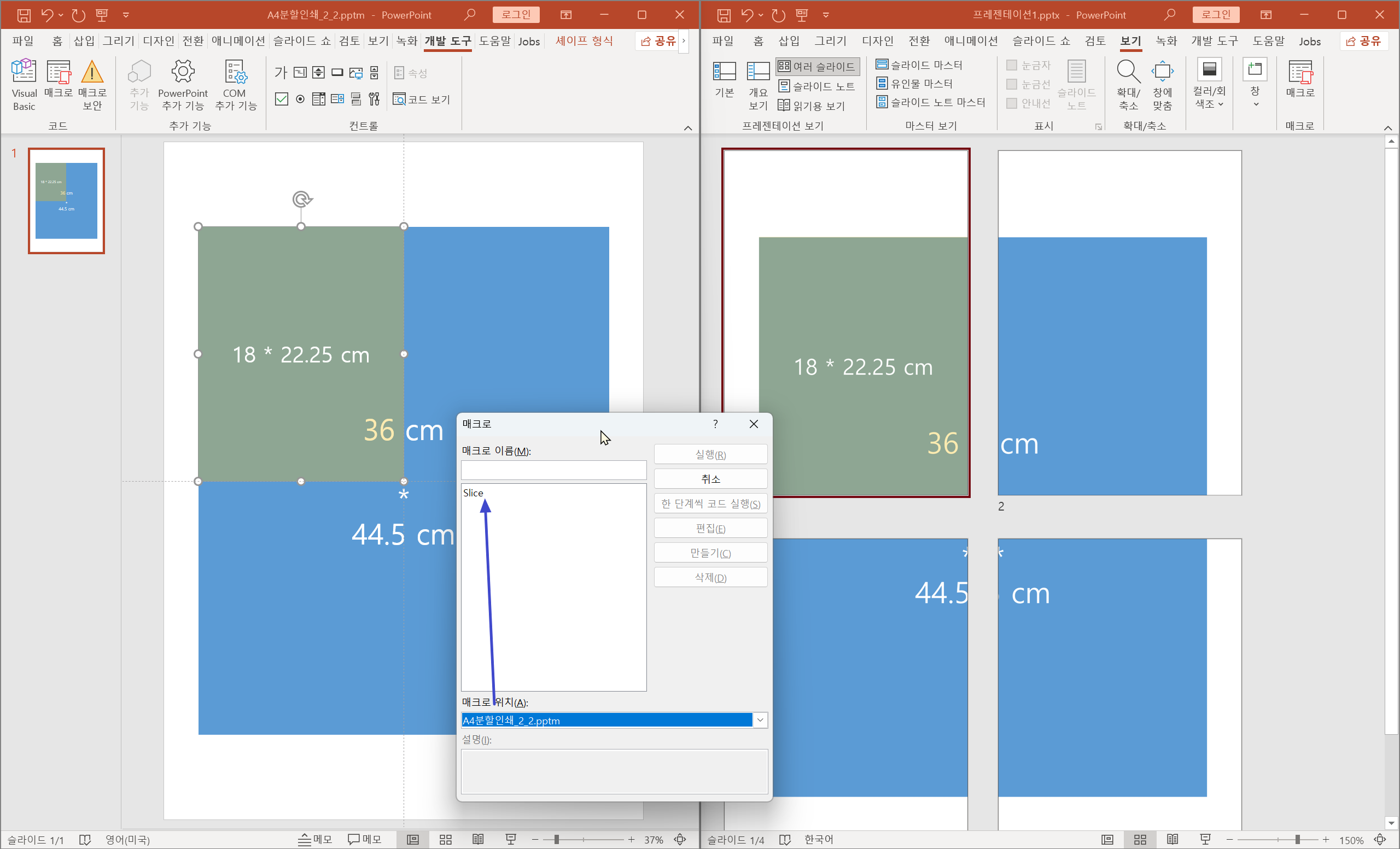Click zoom slider in left status bar
This screenshot has width=1400, height=849.
(x=557, y=839)
